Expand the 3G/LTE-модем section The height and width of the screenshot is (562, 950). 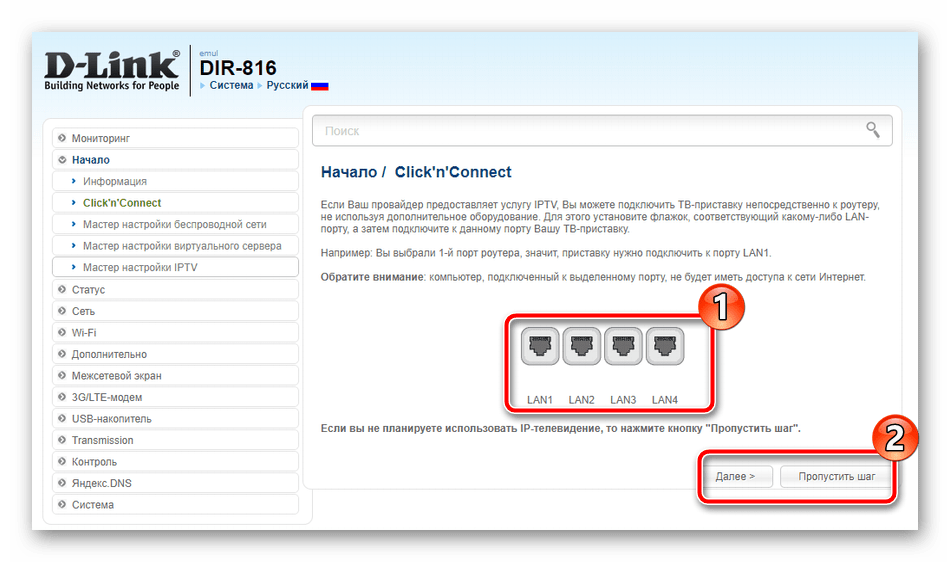tap(176, 397)
